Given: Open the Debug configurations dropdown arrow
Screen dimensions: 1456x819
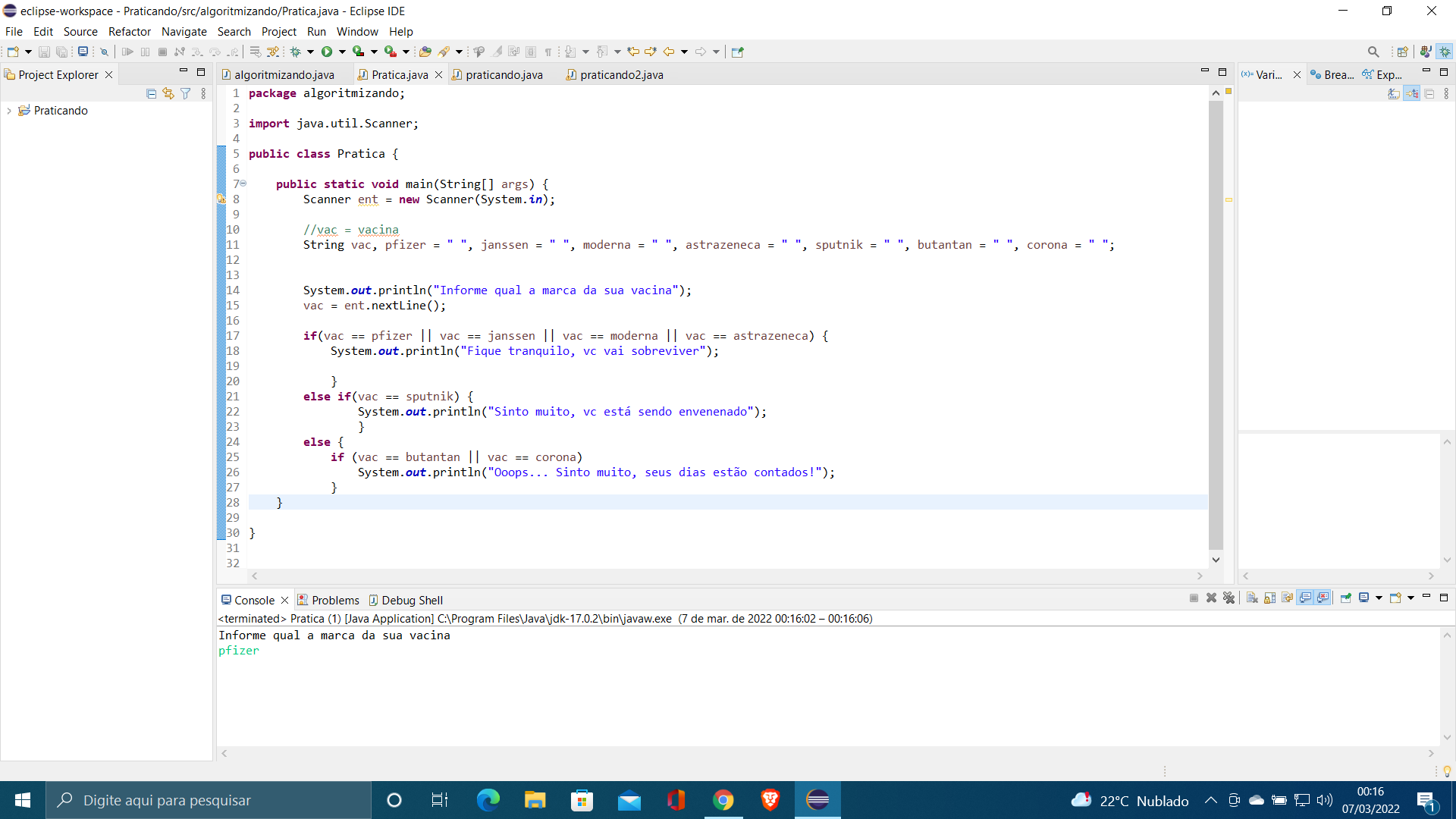Looking at the screenshot, I should (x=310, y=52).
